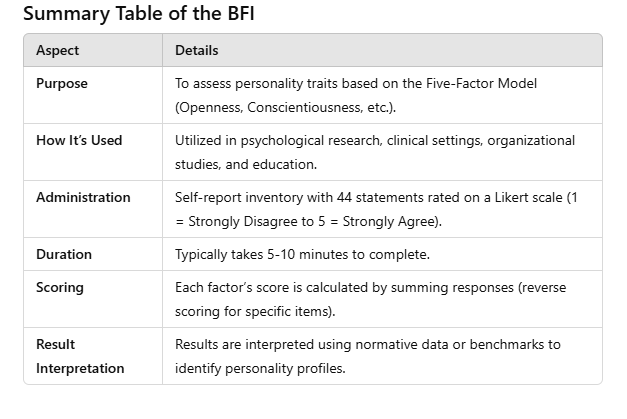Screen dimensions: 627x419
Task: Click the "Duration" row label
Action: click(63, 255)
